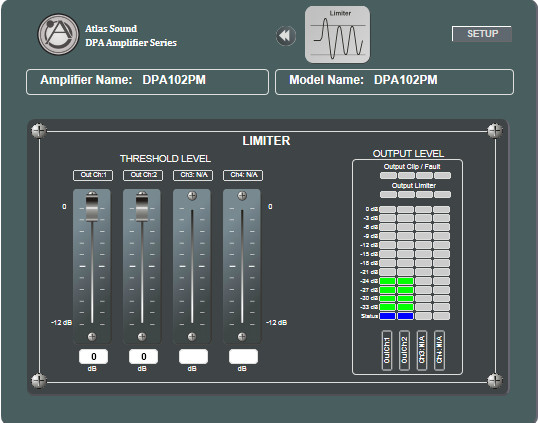Select the Out Ch:2 label button

point(143,175)
